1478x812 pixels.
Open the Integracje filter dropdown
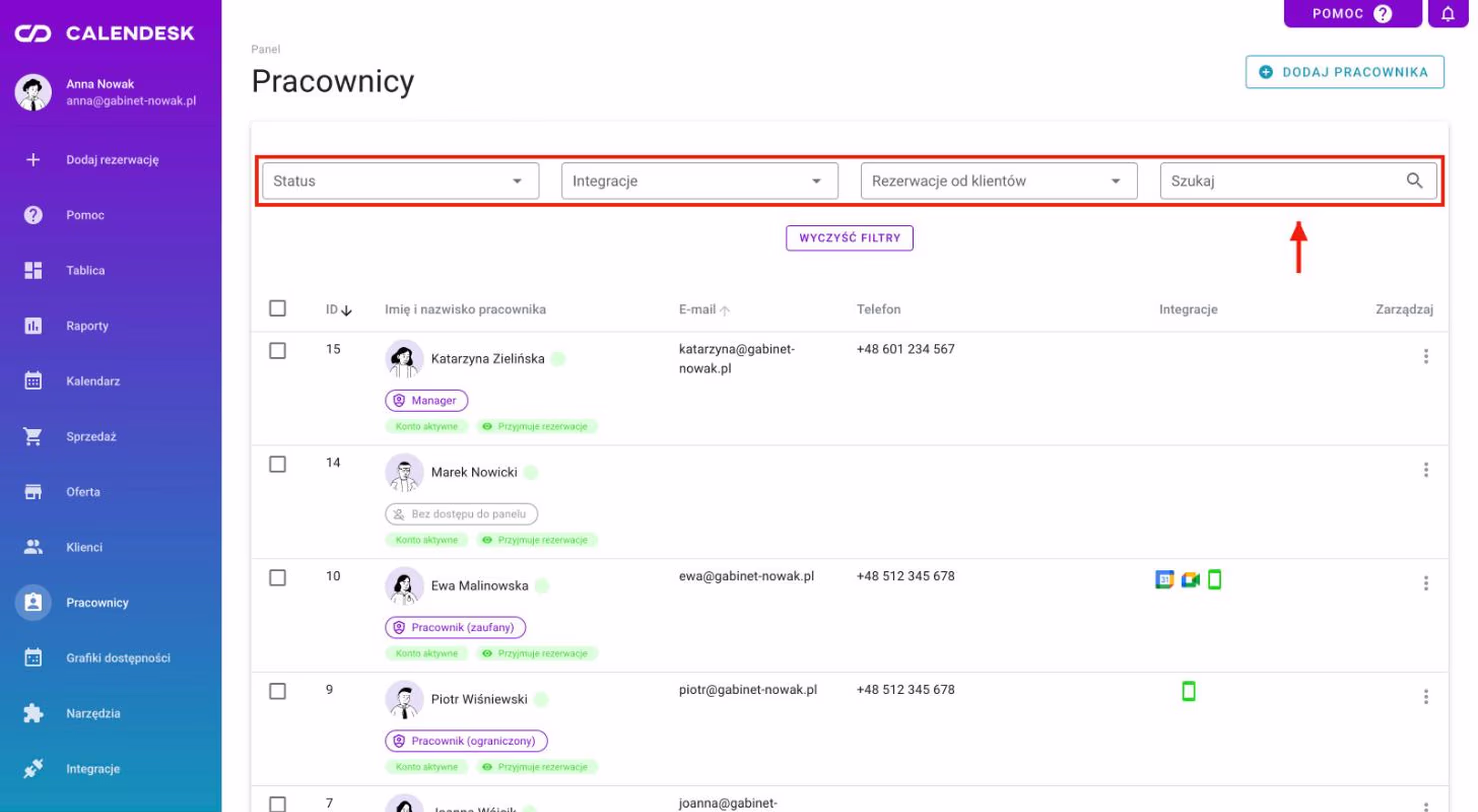[700, 181]
